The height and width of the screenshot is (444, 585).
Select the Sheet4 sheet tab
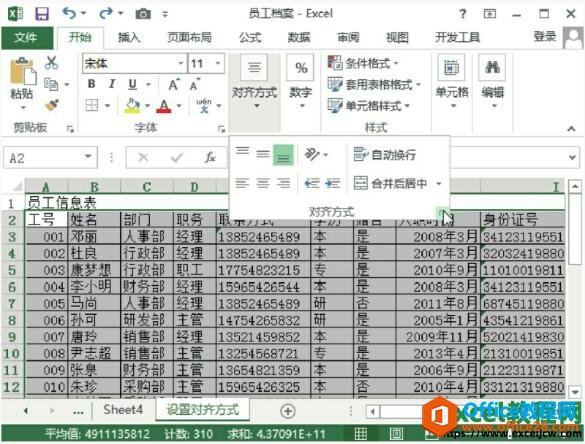123,410
